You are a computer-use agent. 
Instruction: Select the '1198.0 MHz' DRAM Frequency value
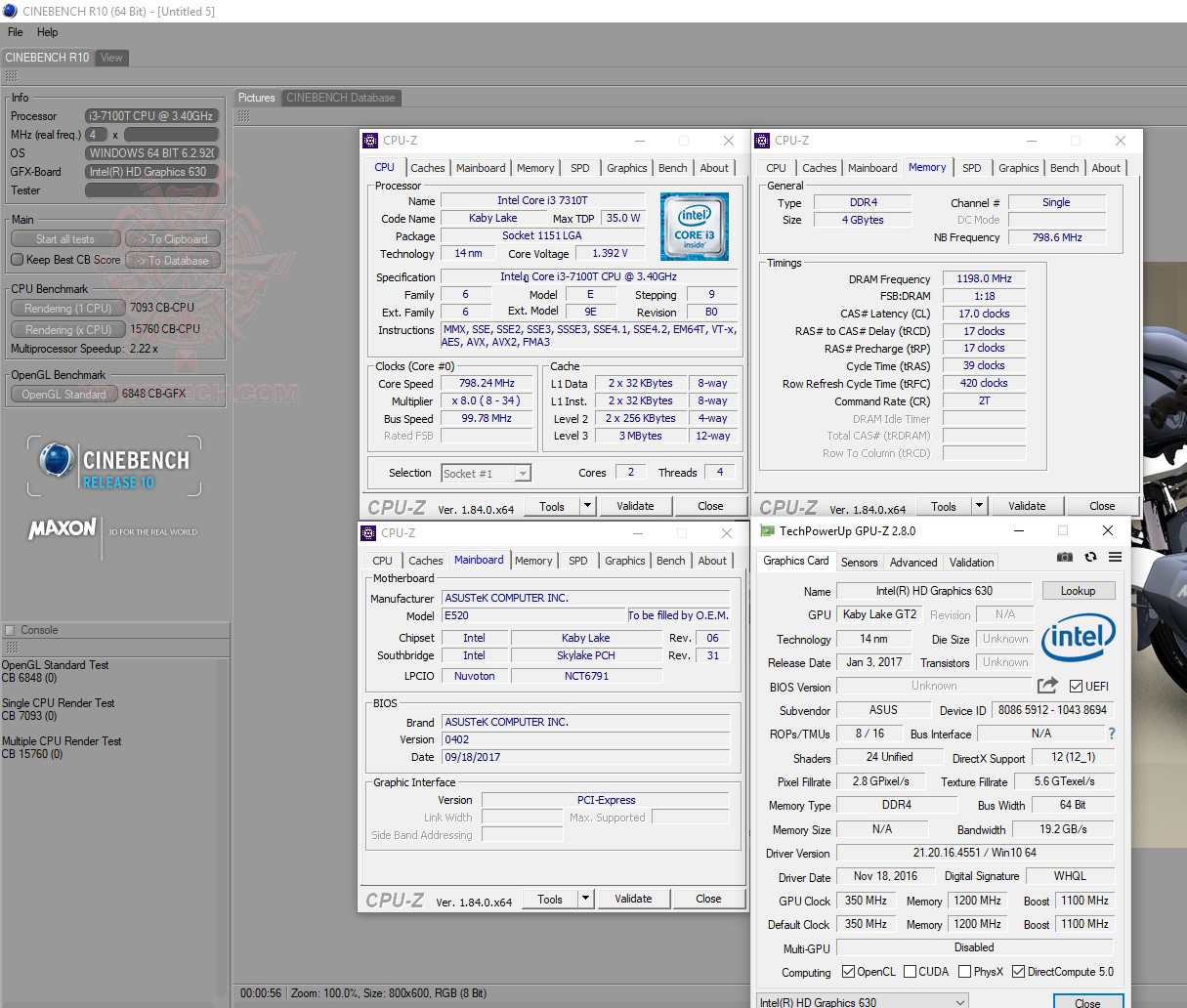984,278
